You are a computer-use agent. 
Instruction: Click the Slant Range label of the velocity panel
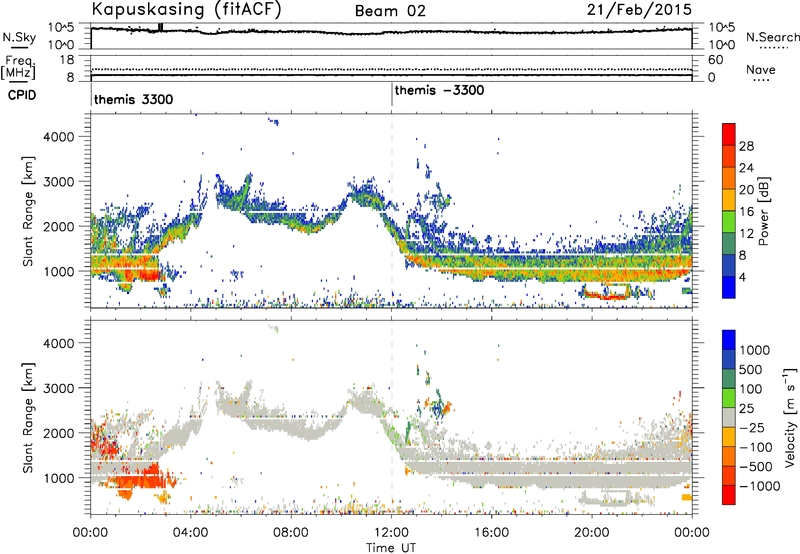point(28,417)
